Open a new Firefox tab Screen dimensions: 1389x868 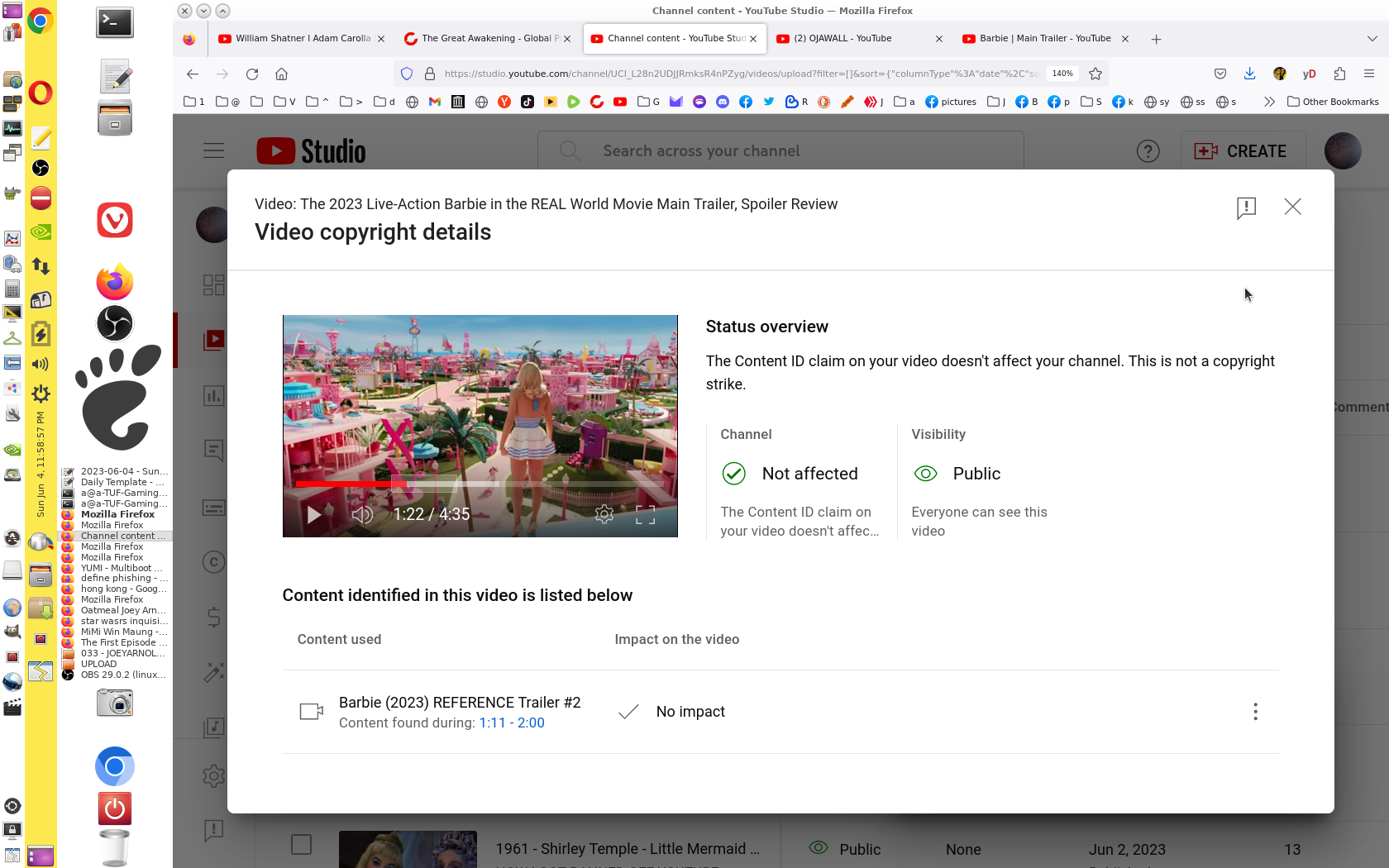coord(1156,39)
